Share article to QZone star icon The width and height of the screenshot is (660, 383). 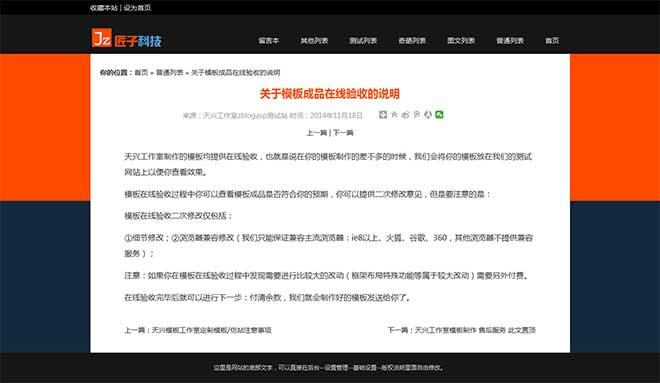394,114
